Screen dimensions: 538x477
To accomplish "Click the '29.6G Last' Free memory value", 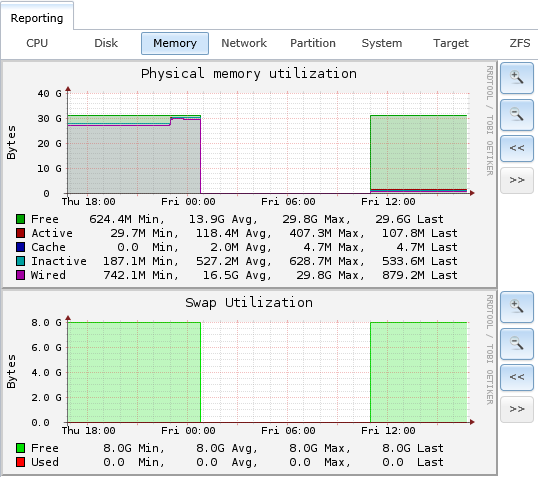I will 409,219.
